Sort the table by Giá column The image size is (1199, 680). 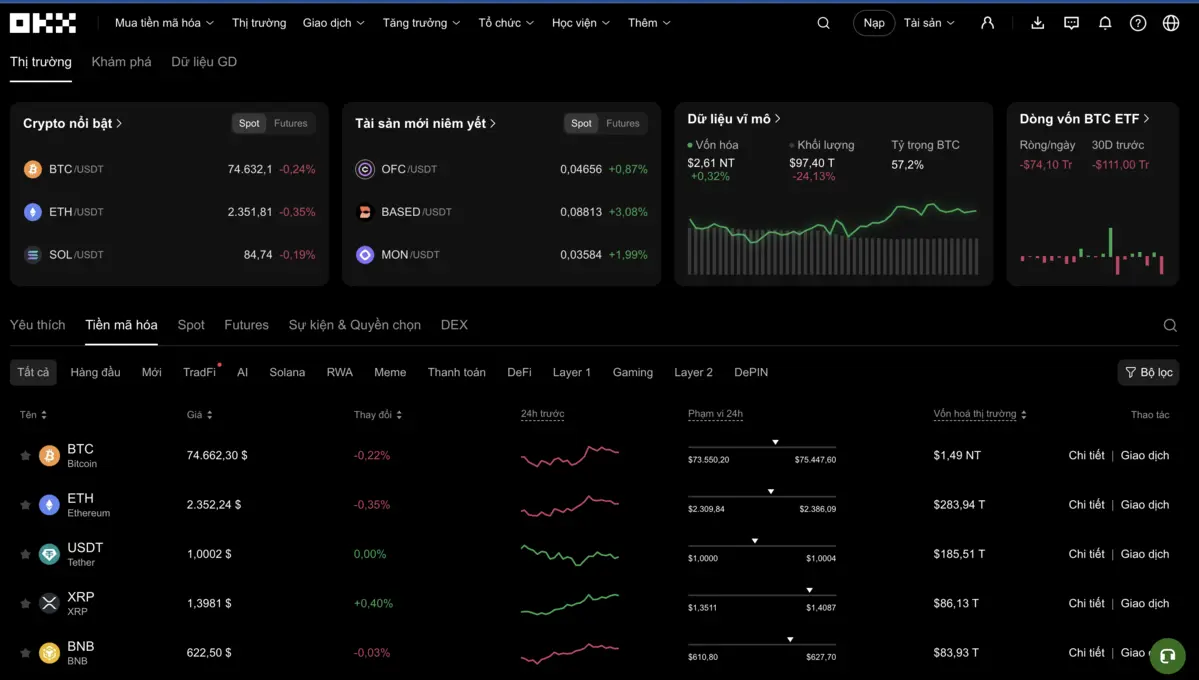(199, 414)
